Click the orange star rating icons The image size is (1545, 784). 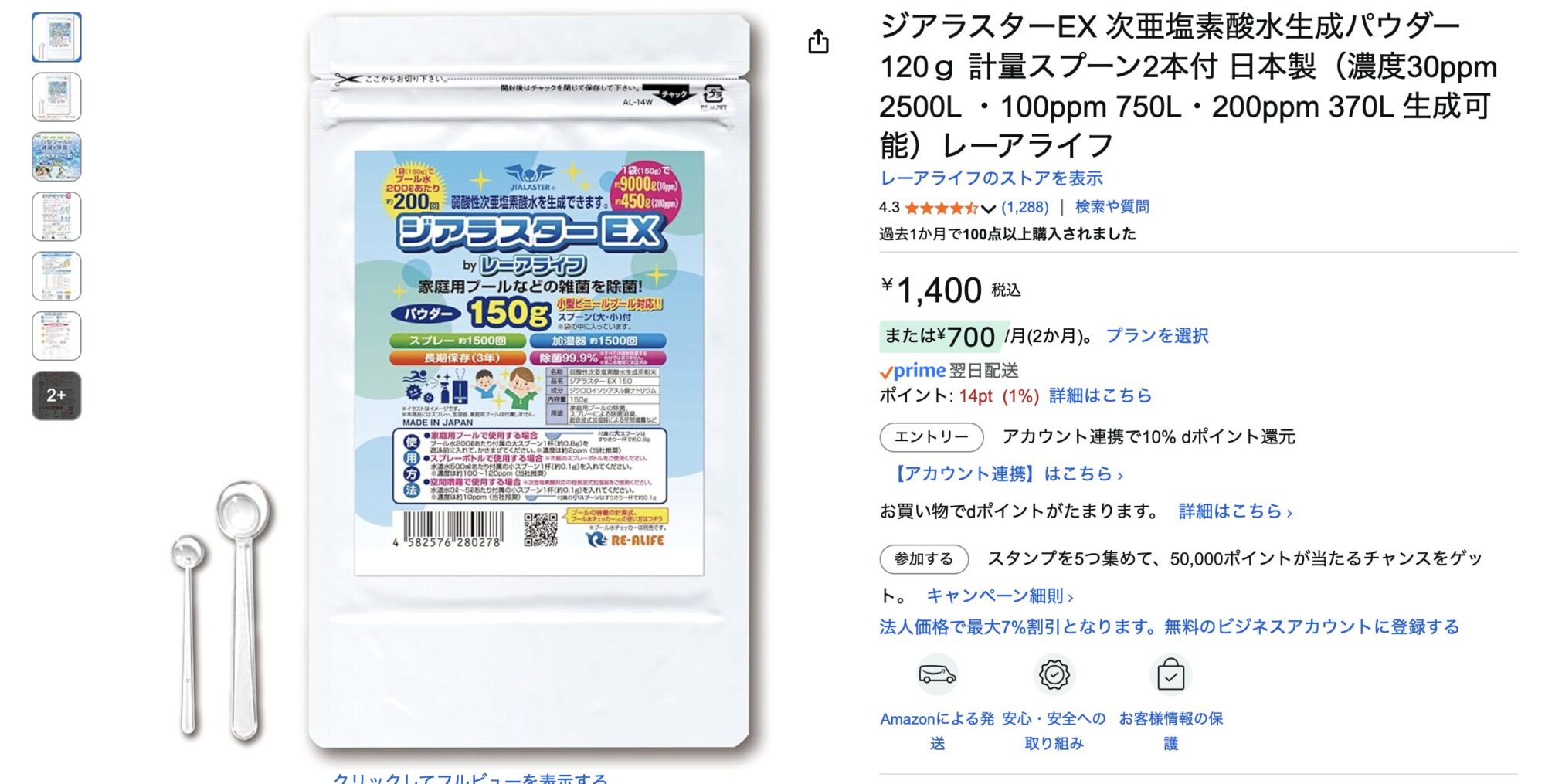pyautogui.click(x=941, y=208)
